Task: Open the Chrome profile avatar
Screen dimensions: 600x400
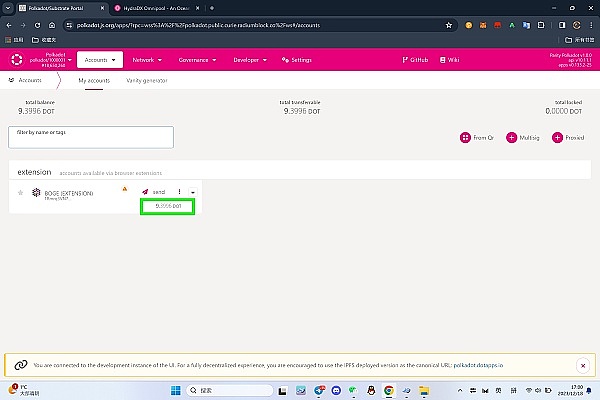Action: (577, 25)
